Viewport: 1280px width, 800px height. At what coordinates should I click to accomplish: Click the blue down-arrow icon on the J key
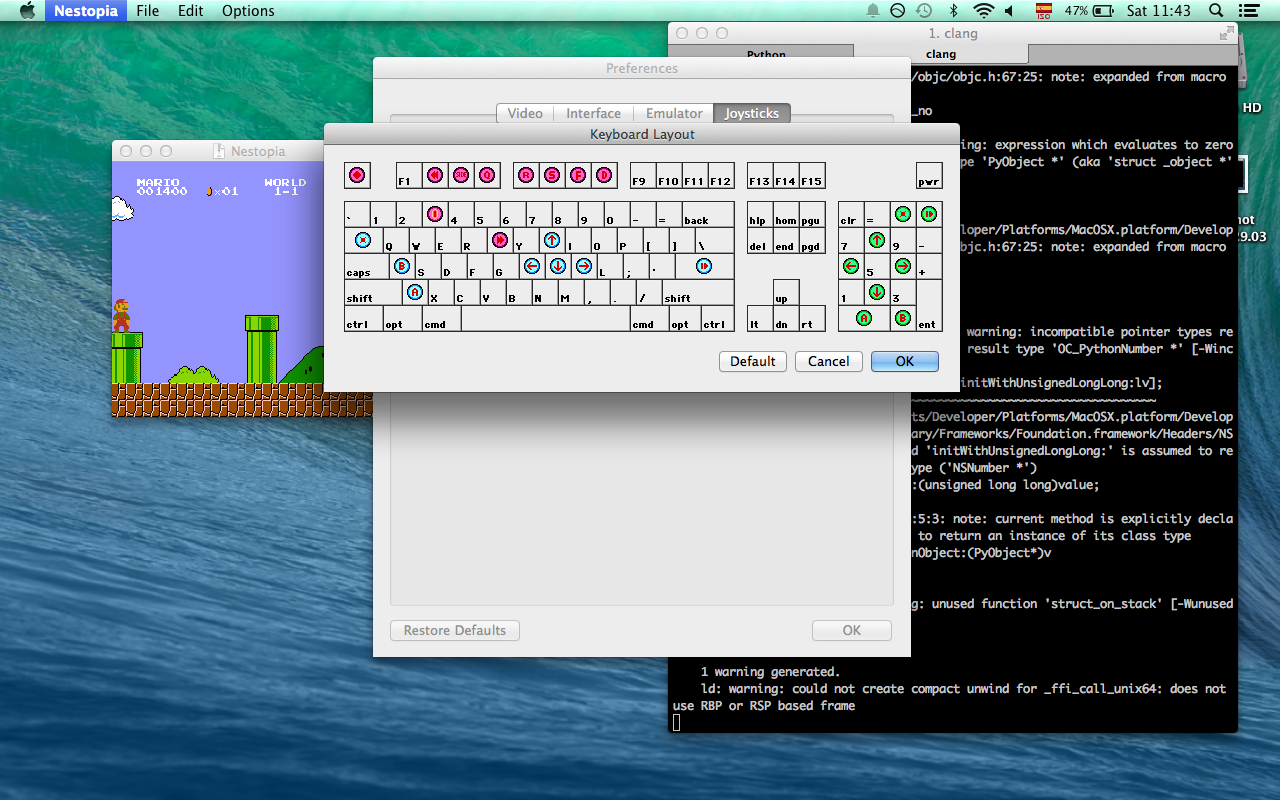[x=558, y=266]
